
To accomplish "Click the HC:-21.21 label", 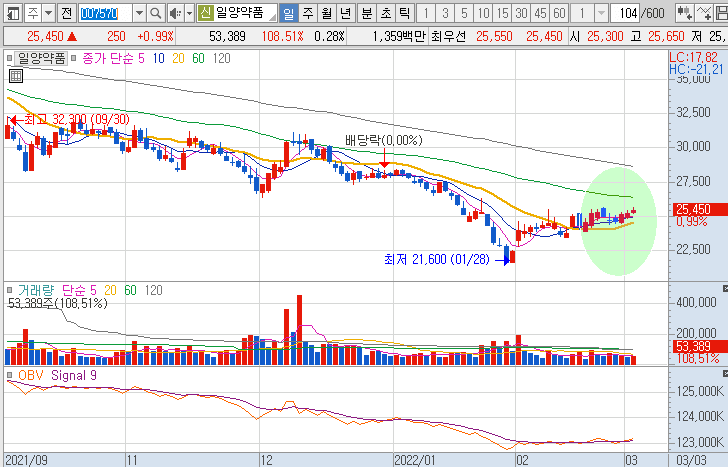I will [x=696, y=69].
